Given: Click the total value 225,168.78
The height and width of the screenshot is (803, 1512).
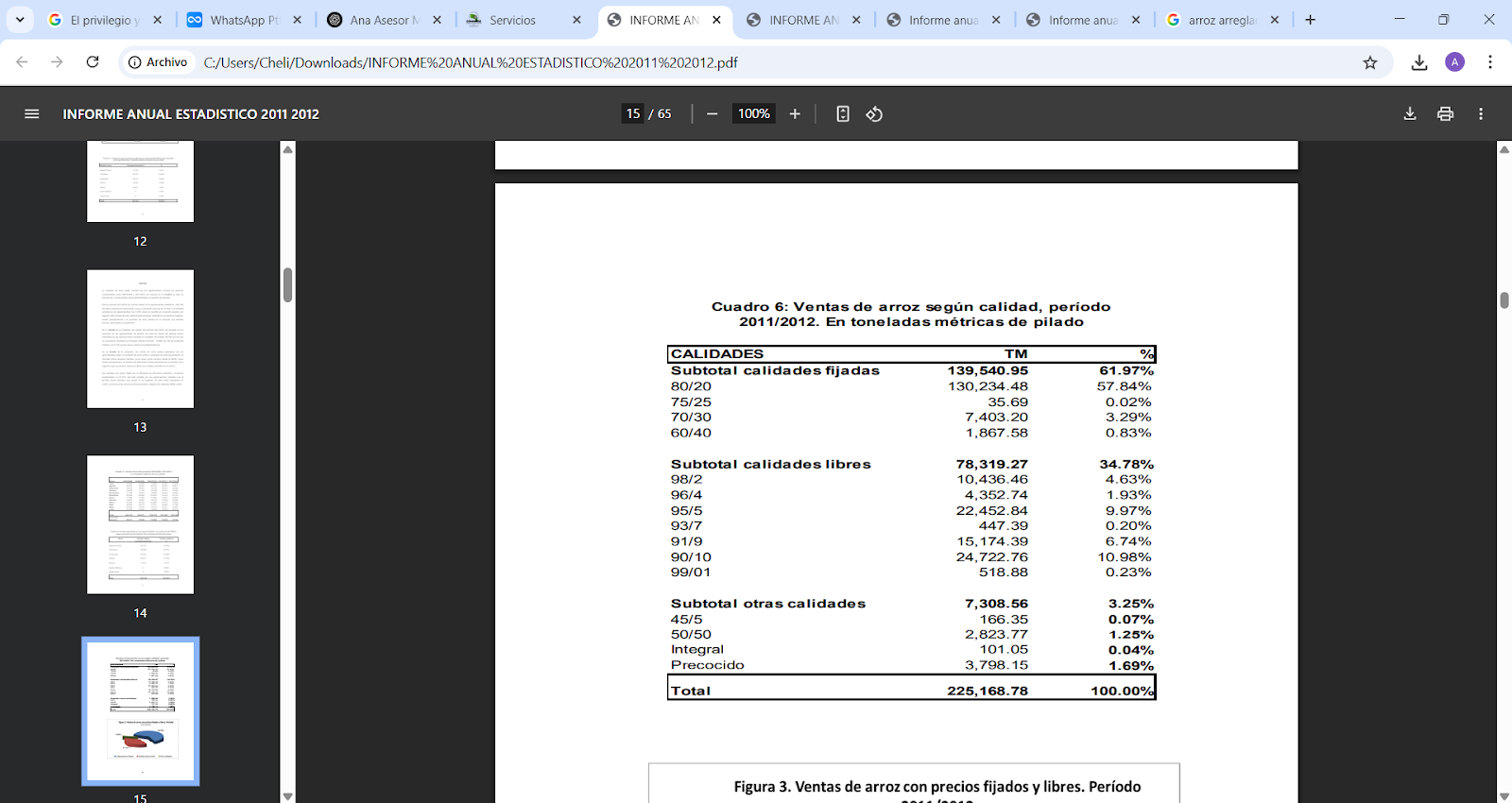Looking at the screenshot, I should tap(988, 691).
